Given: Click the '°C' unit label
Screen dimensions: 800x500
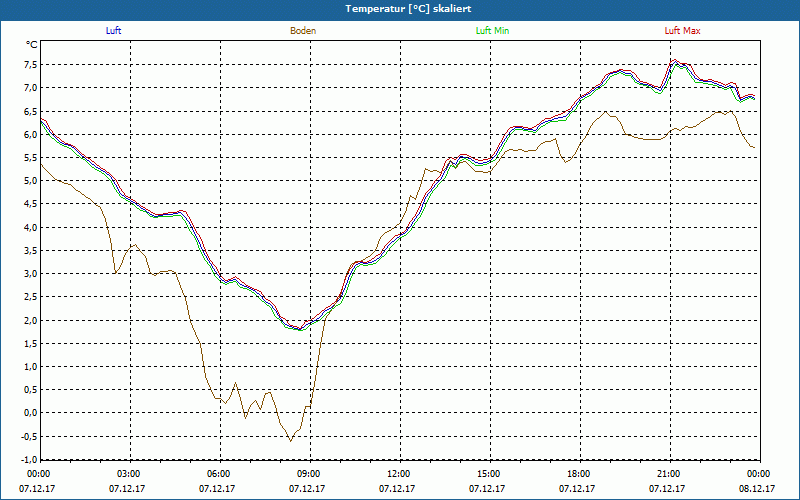Looking at the screenshot, I should [x=32, y=45].
